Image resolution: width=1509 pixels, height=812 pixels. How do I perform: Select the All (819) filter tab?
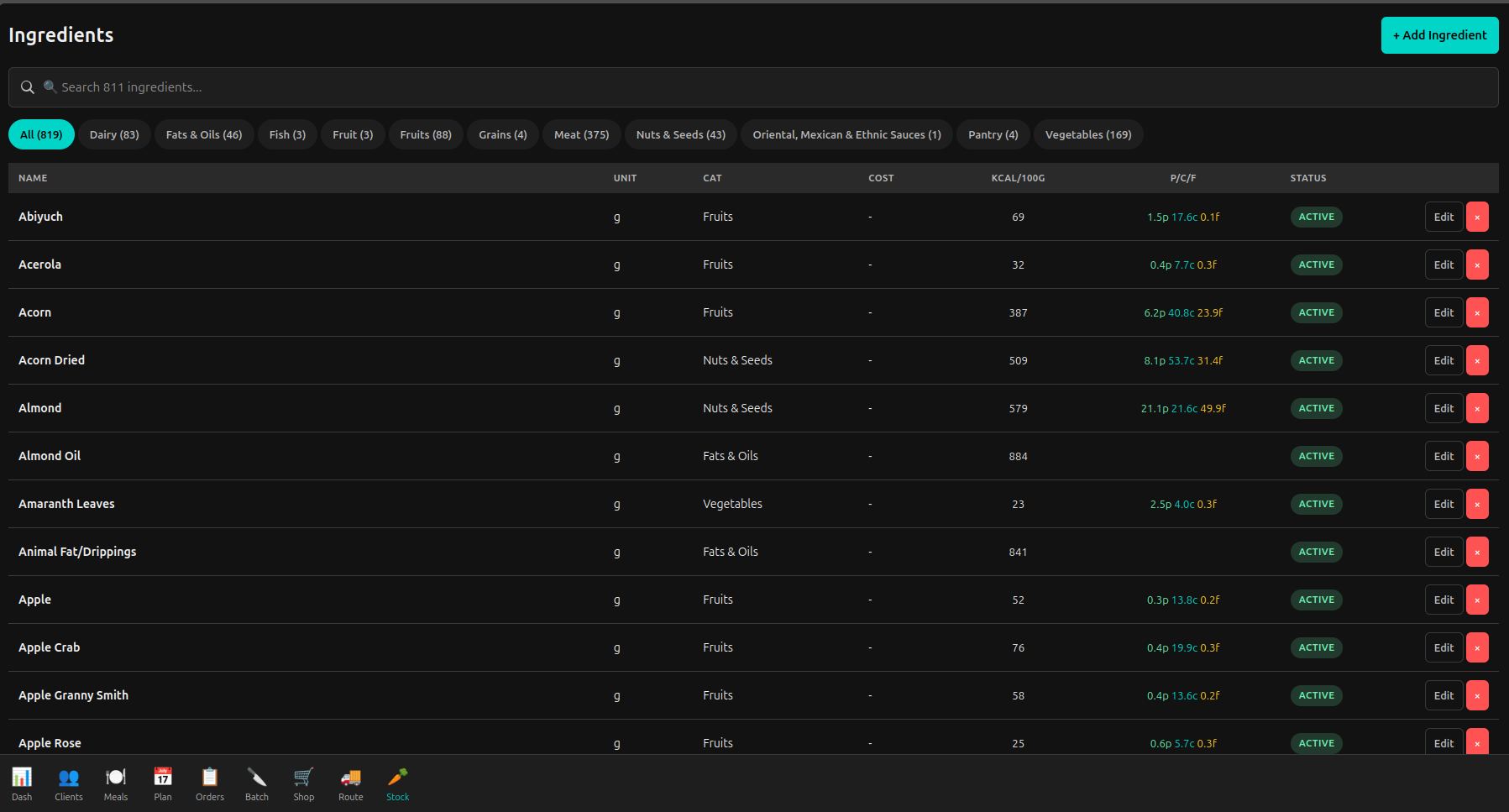click(41, 134)
